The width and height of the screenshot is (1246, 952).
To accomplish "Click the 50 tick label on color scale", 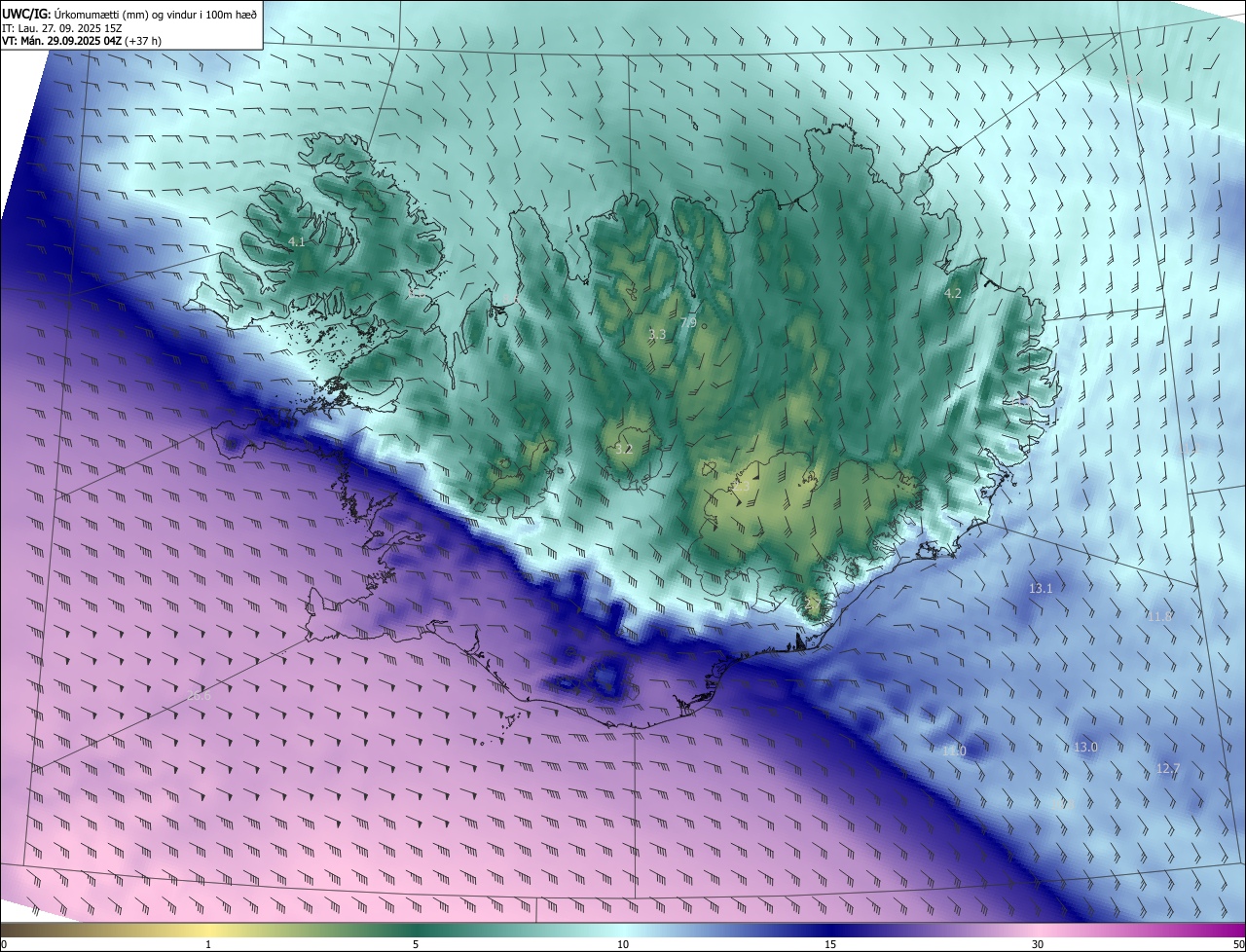I will (1238, 944).
